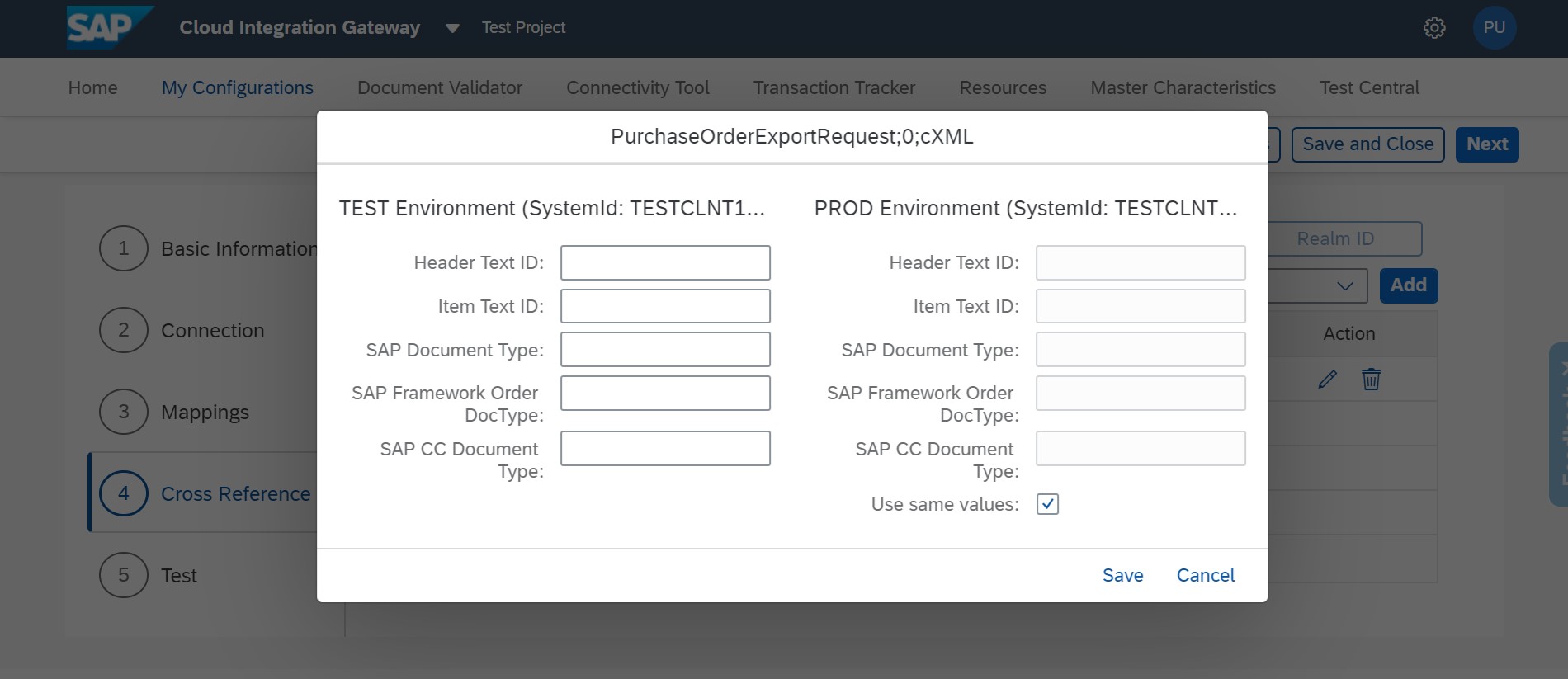This screenshot has width=1568, height=679.
Task: Click the PROD Environment heading
Action: pos(1026,208)
